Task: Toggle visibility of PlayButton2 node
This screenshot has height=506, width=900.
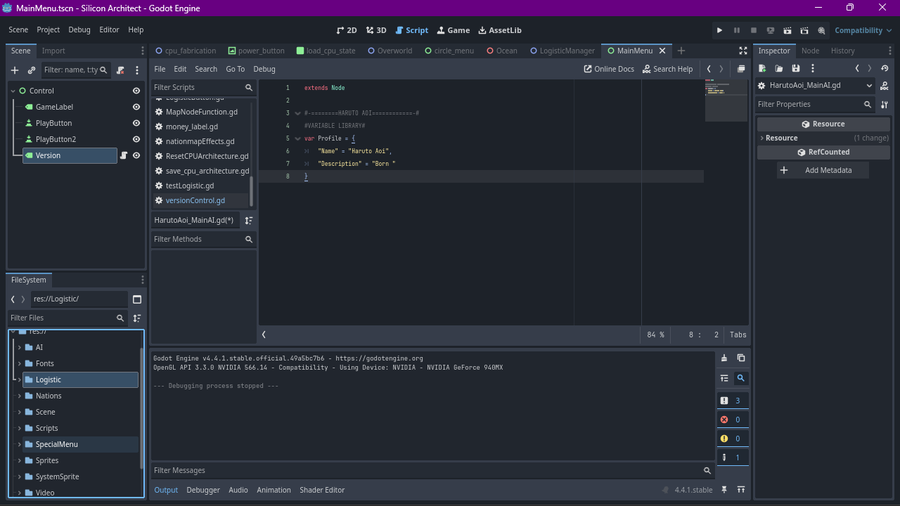Action: pos(136,139)
